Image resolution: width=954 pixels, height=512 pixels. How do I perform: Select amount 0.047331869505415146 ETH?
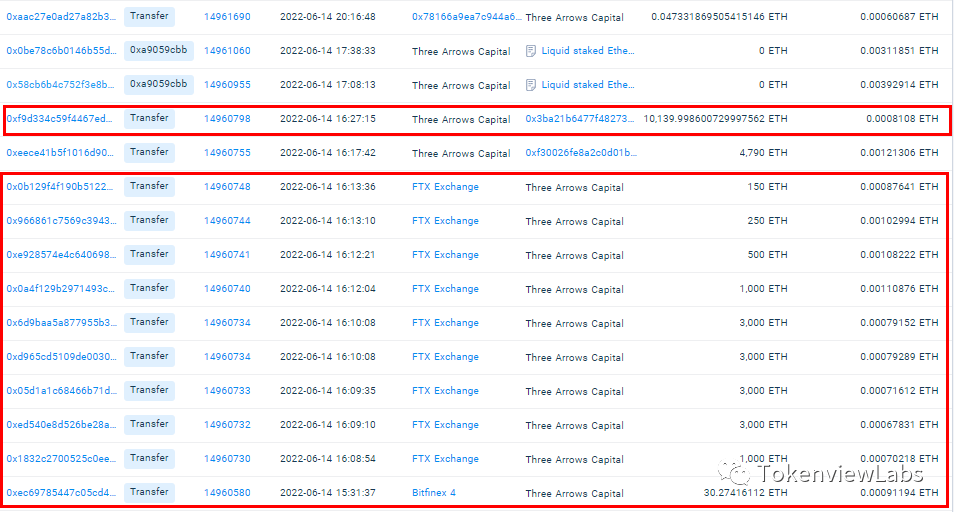pyautogui.click(x=719, y=17)
